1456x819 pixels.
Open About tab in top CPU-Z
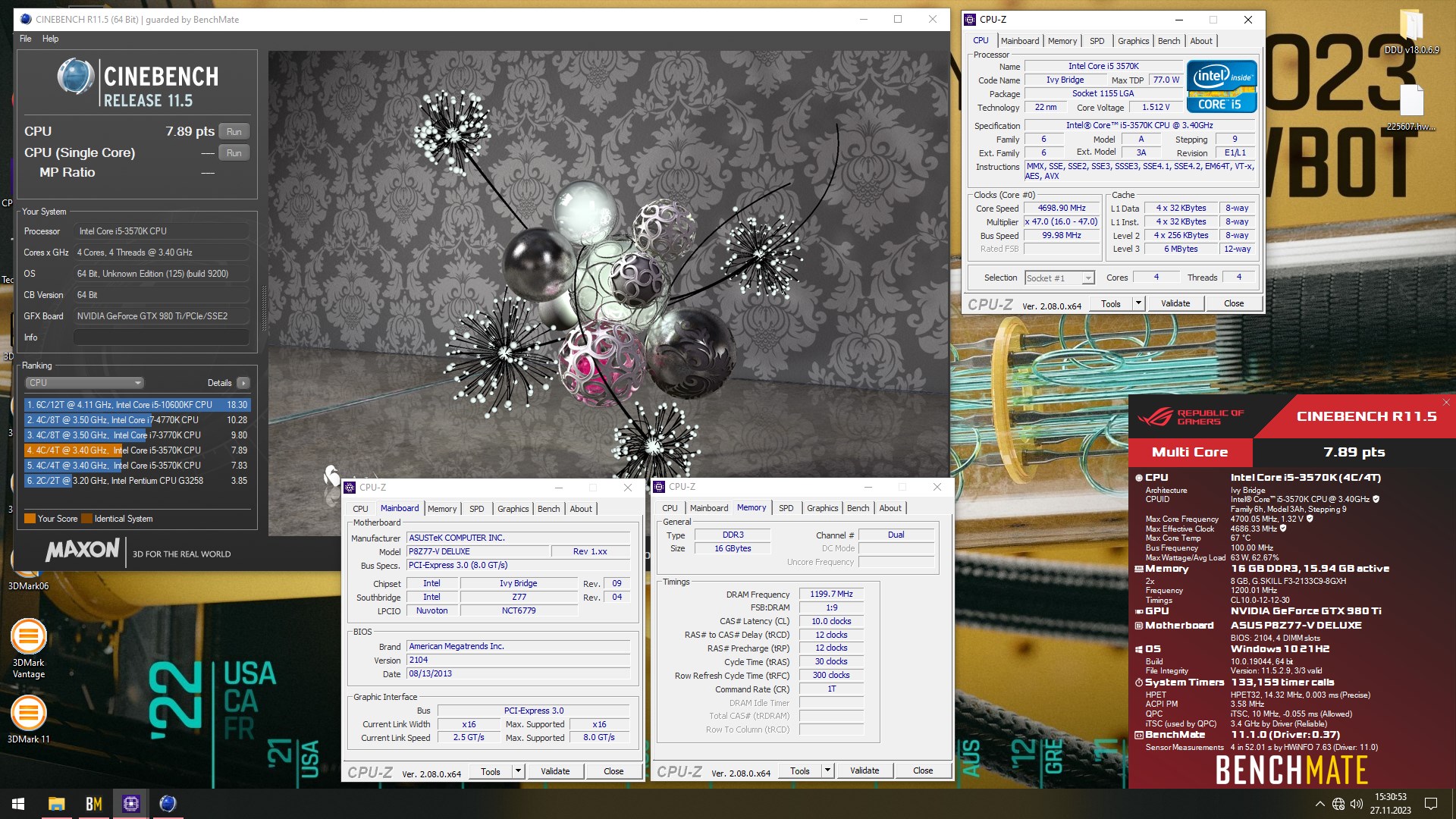(1201, 41)
